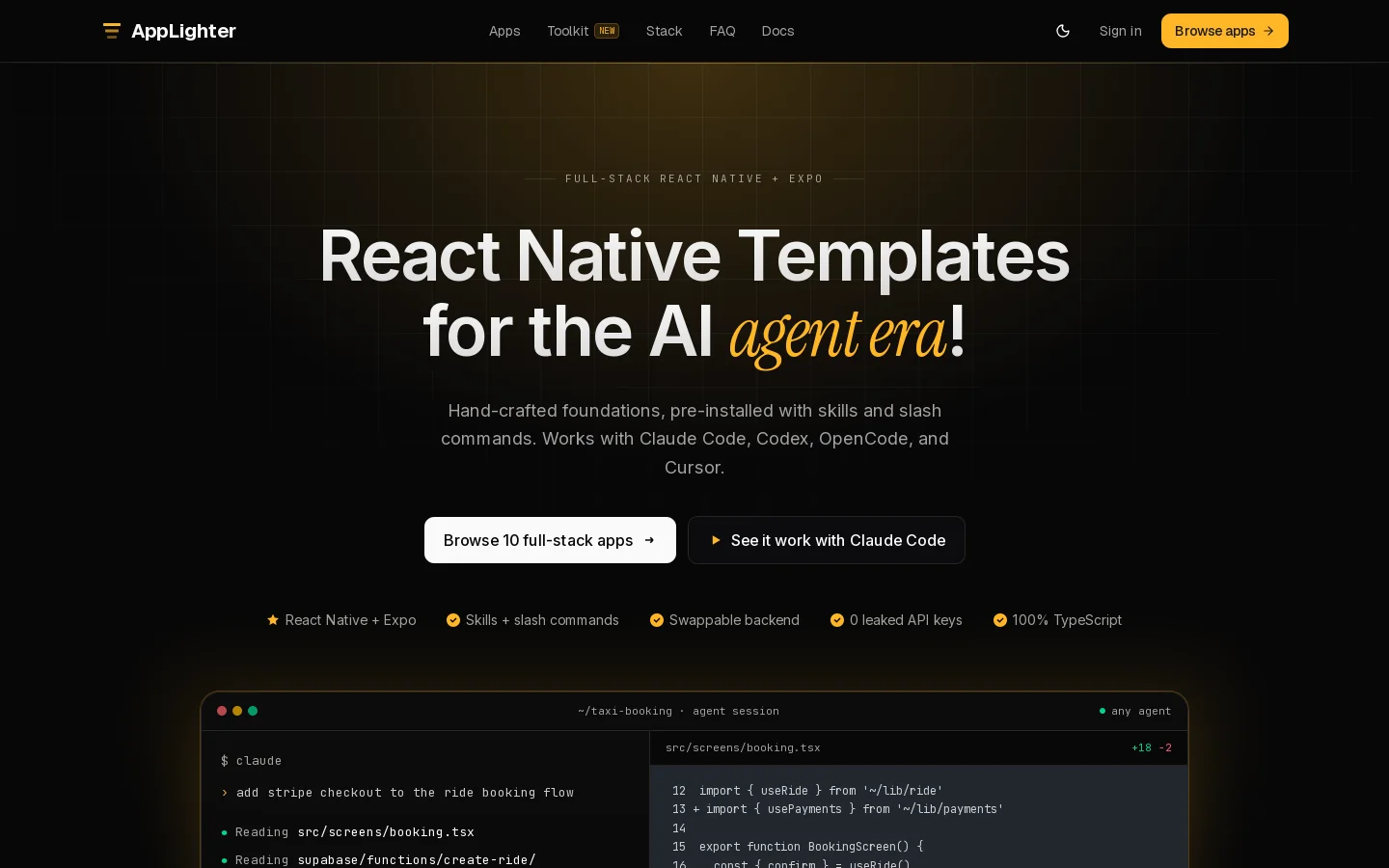Click the '+18 -2' diff count
Viewport: 1389px width, 868px height.
click(x=1152, y=747)
